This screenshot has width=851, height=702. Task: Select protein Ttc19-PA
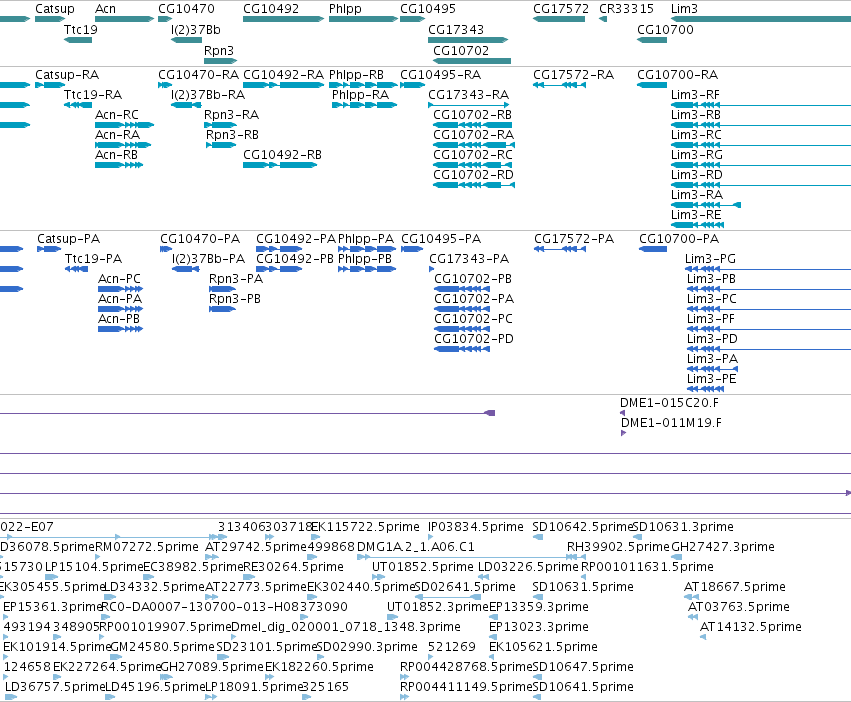[x=77, y=269]
